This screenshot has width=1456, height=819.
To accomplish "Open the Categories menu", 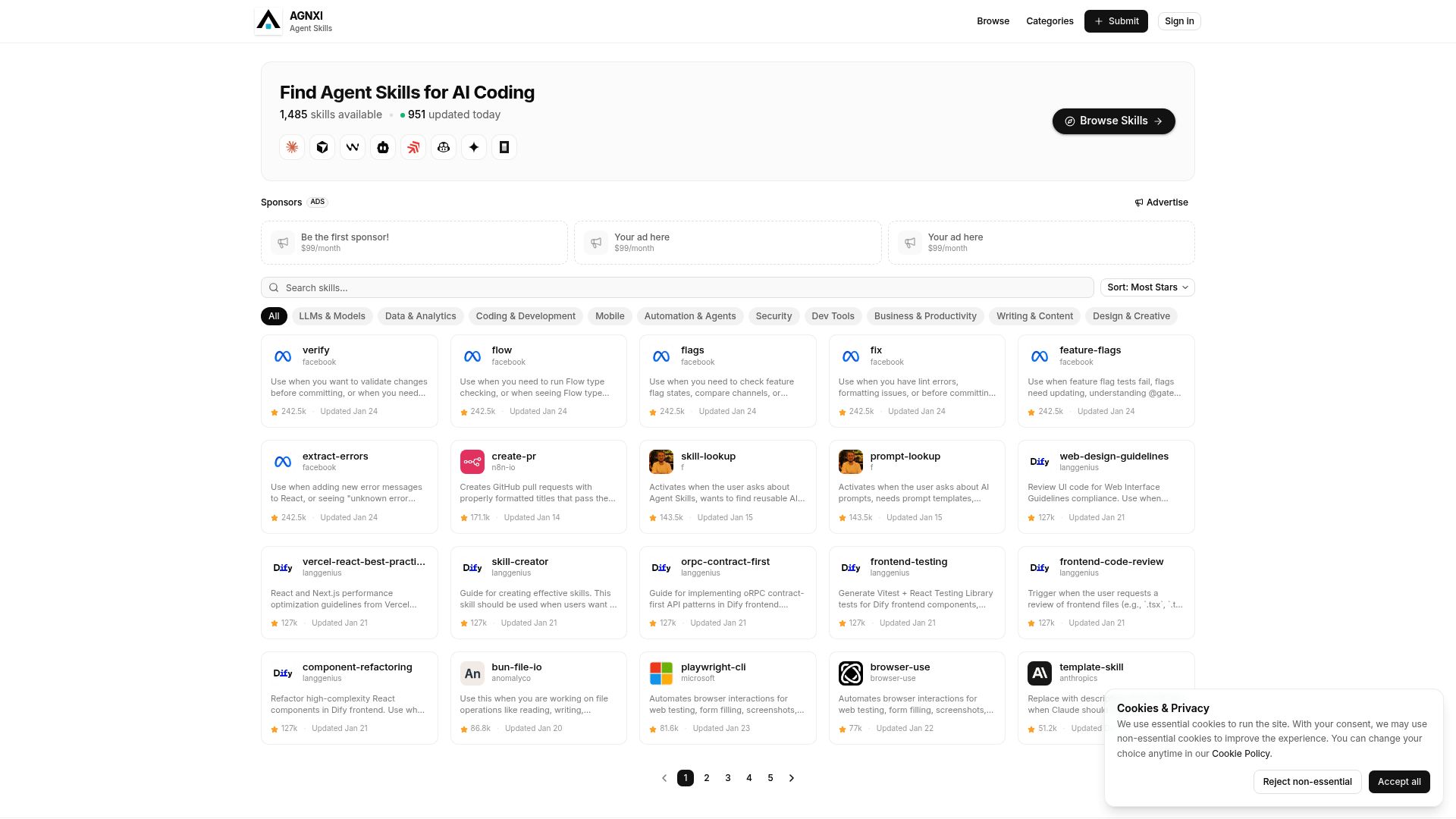I will tap(1050, 20).
